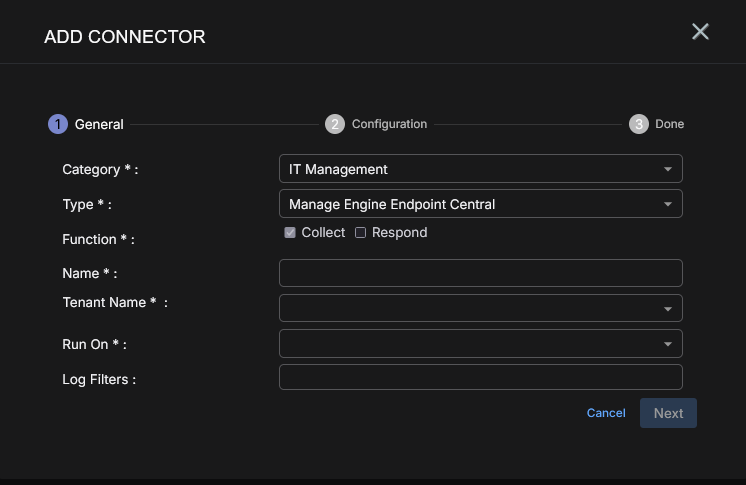
Task: Cancel adding the connector
Action: pyautogui.click(x=606, y=413)
